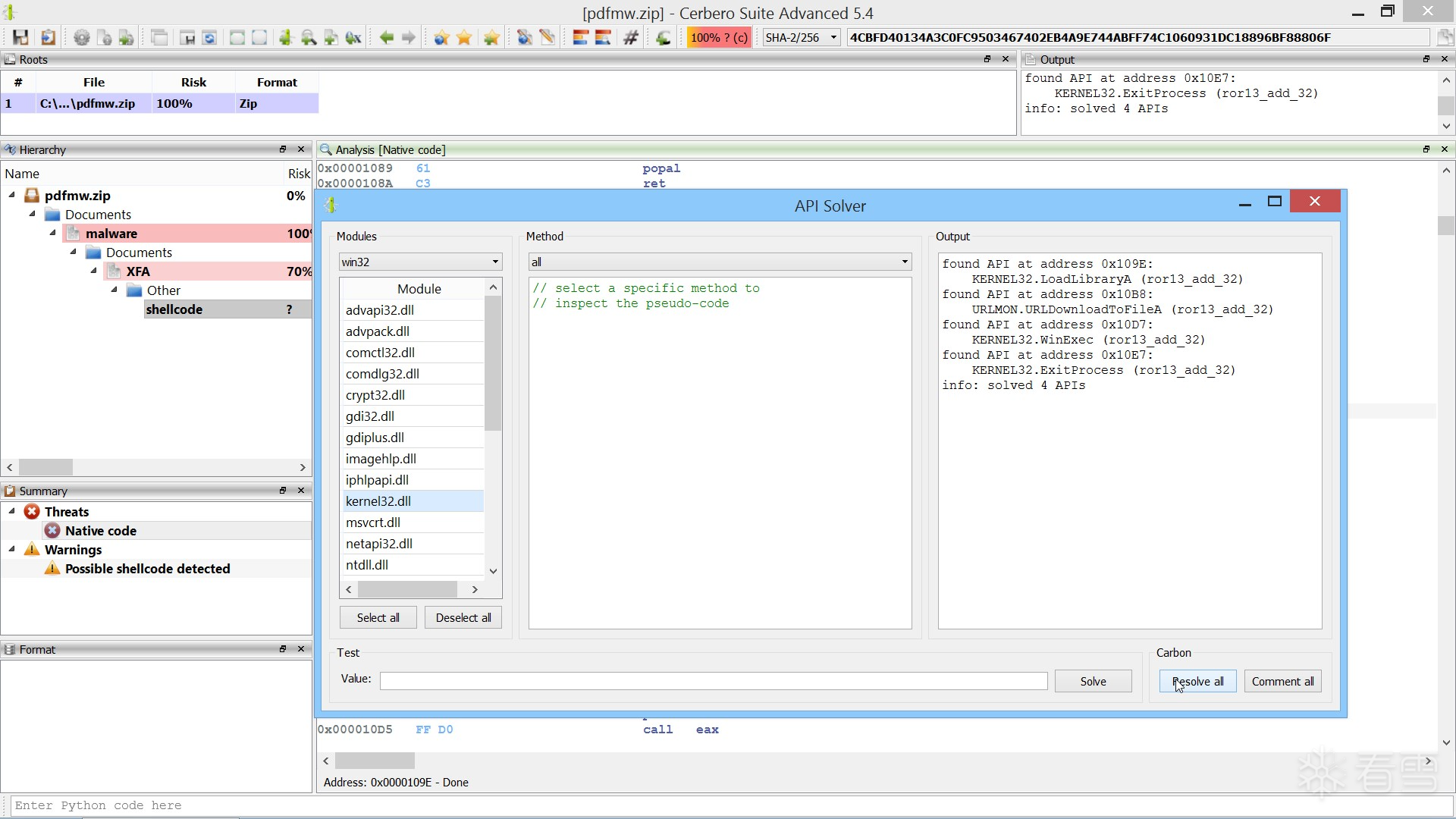Click the Solve button
Image resolution: width=1456 pixels, height=819 pixels.
pyautogui.click(x=1092, y=681)
